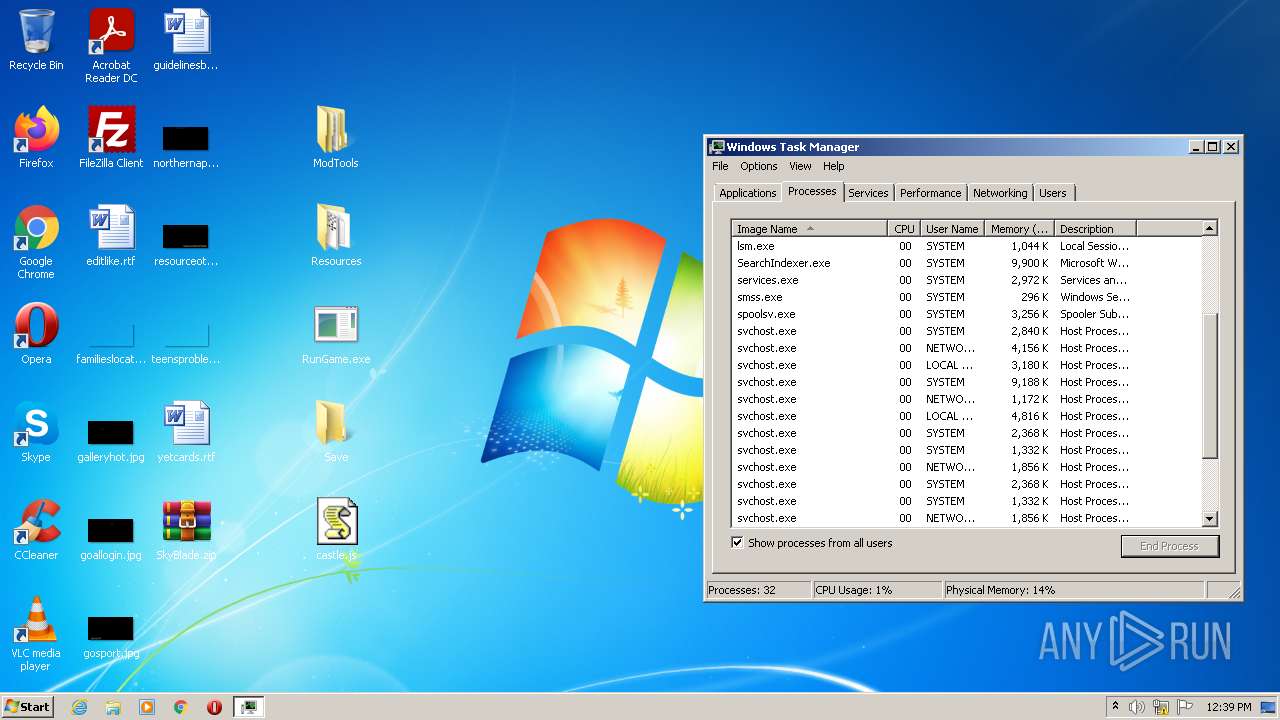This screenshot has height=720, width=1280.
Task: Launch CCleaner desktop shortcut
Action: [x=36, y=530]
